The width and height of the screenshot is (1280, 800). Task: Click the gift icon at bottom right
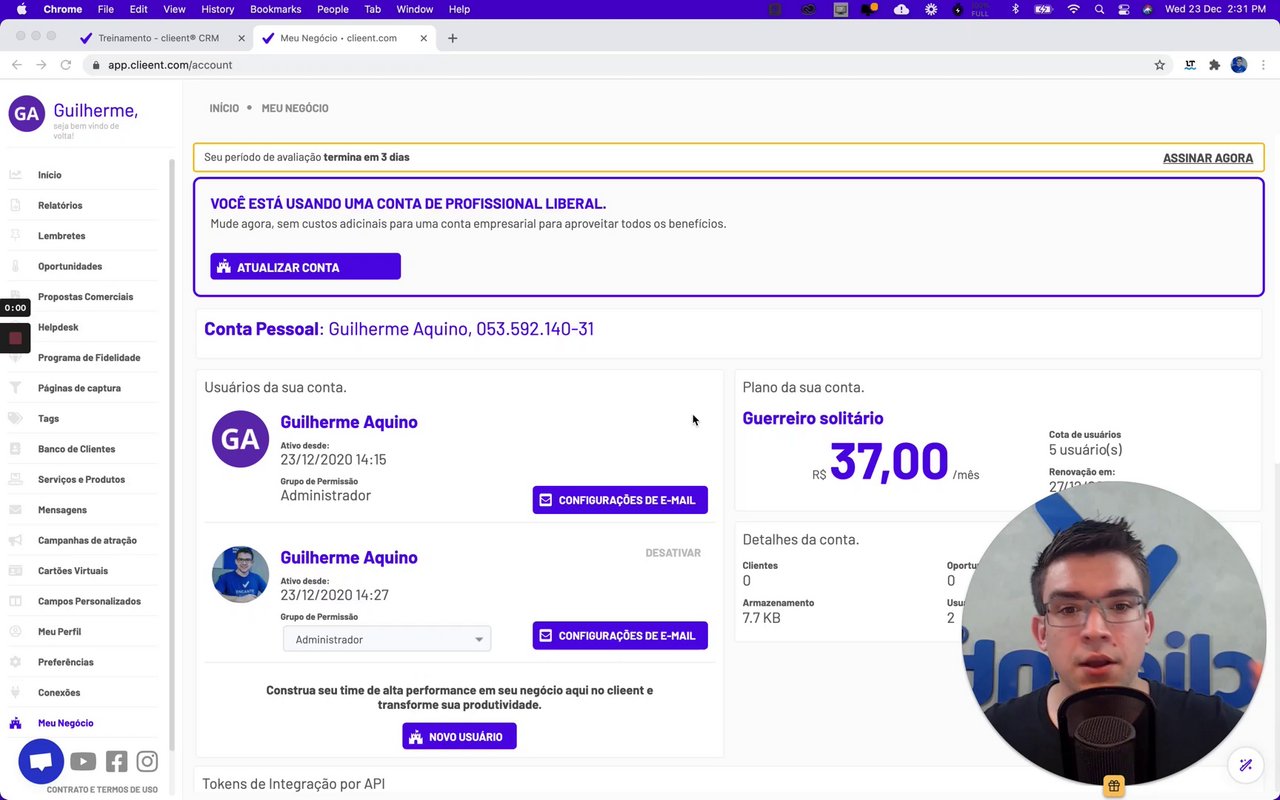(1114, 785)
